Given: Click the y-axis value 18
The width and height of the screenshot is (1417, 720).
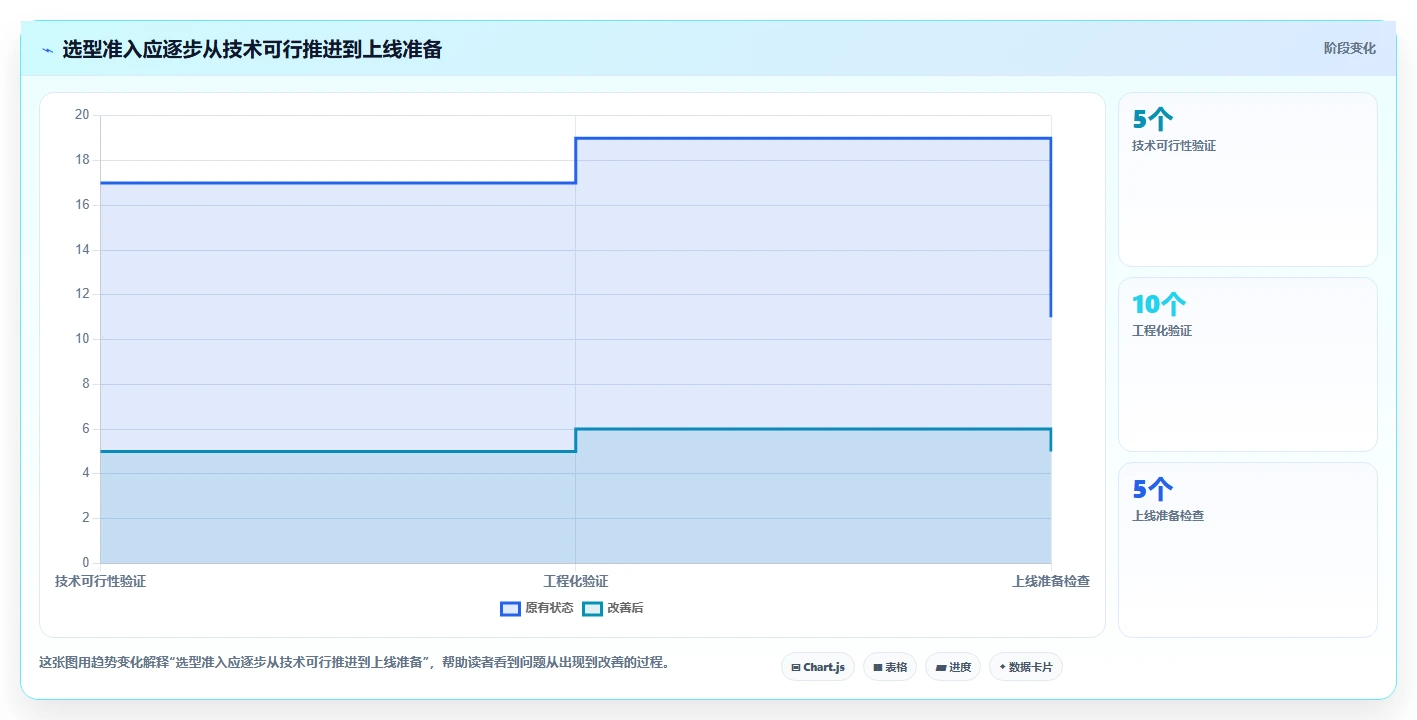Looking at the screenshot, I should 82,160.
